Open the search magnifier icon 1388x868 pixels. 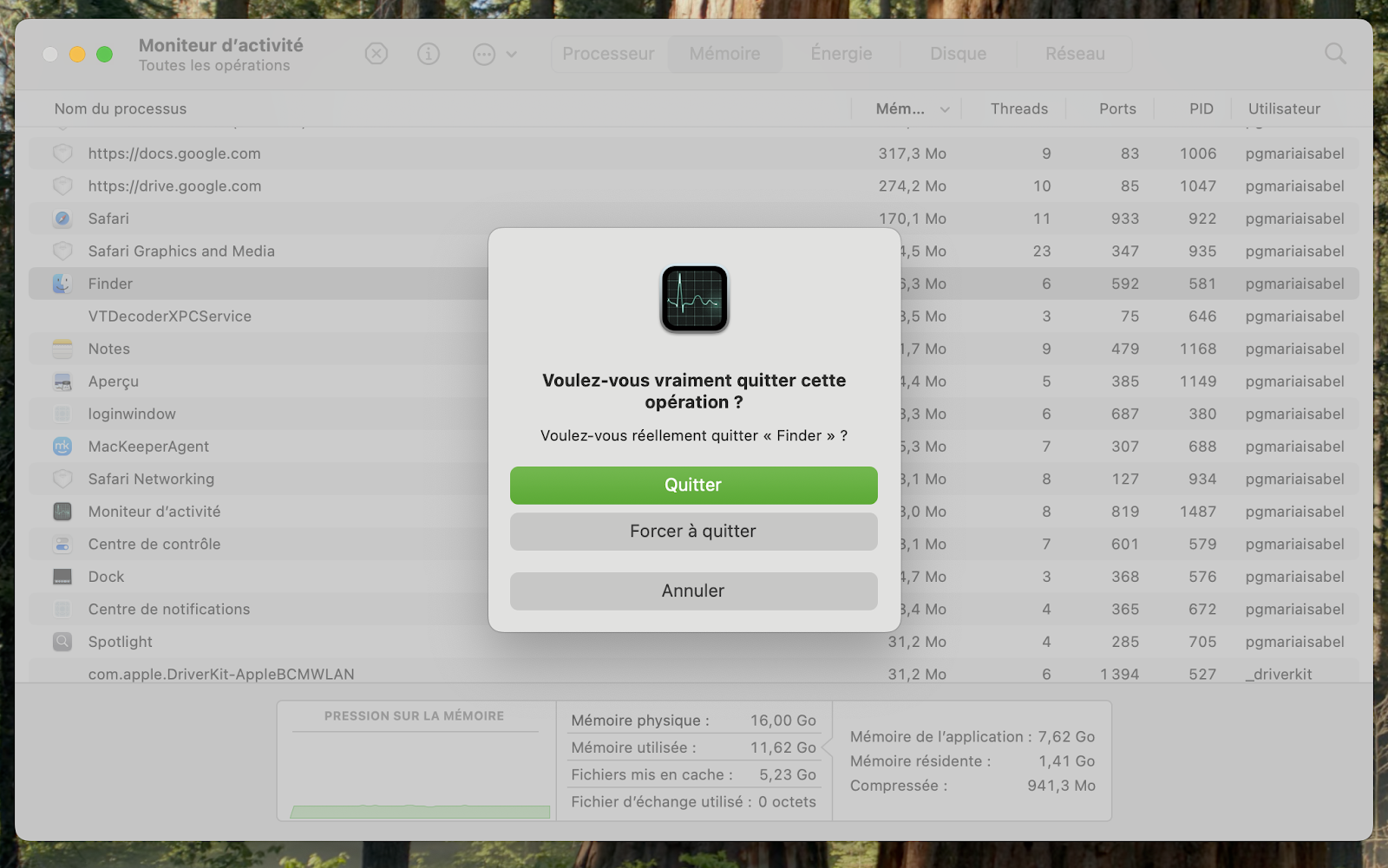click(1335, 54)
